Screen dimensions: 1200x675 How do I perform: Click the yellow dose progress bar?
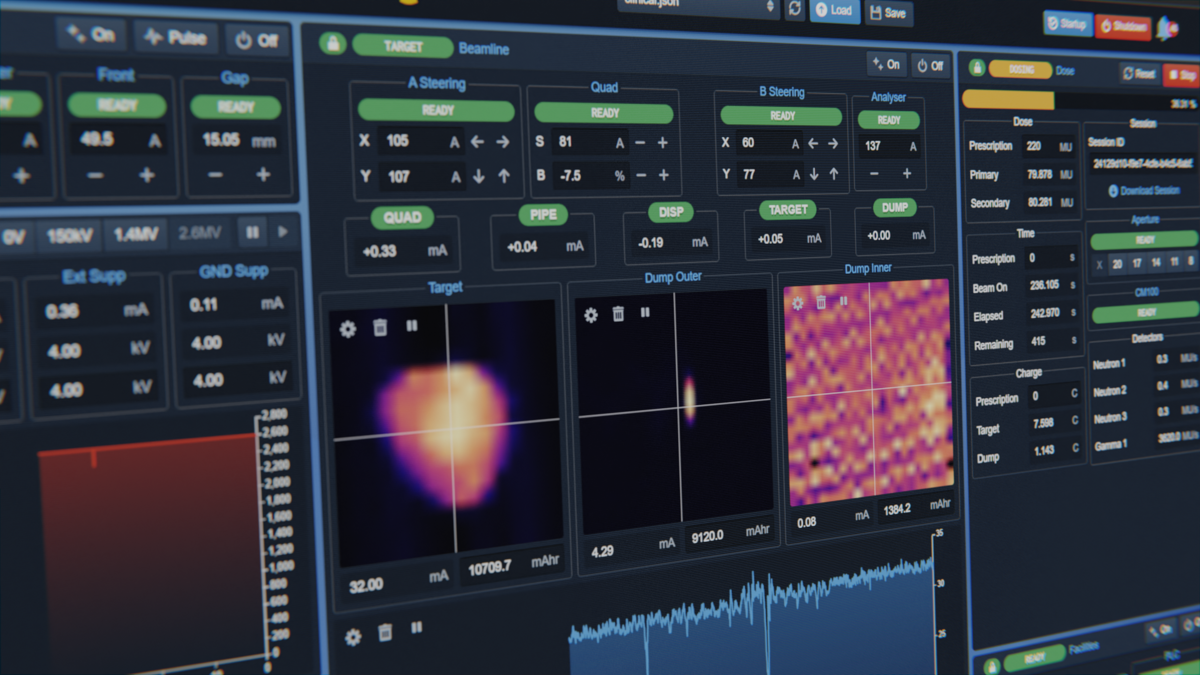[x=1007, y=100]
